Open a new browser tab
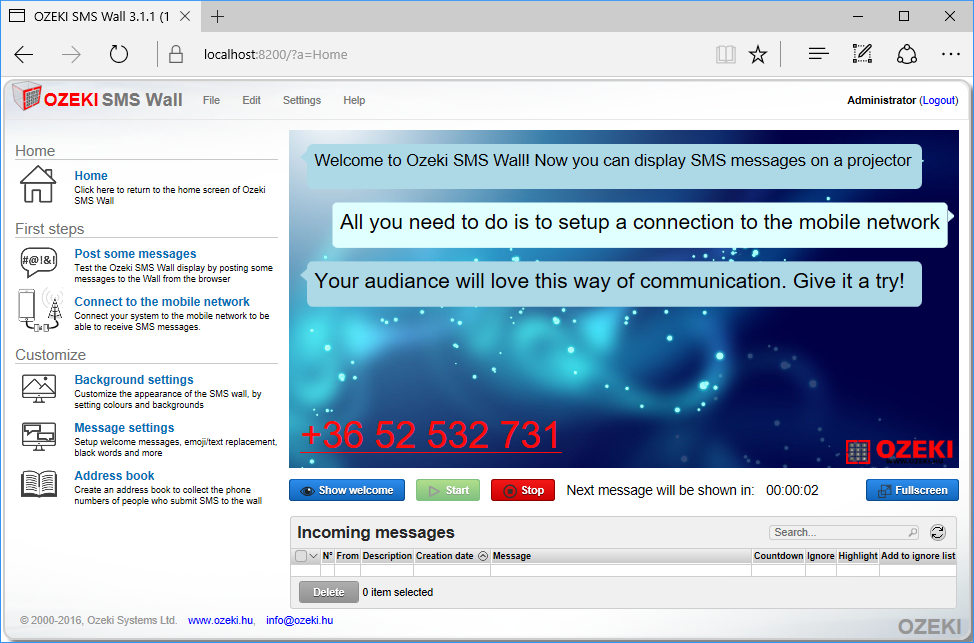974x643 pixels. (217, 17)
